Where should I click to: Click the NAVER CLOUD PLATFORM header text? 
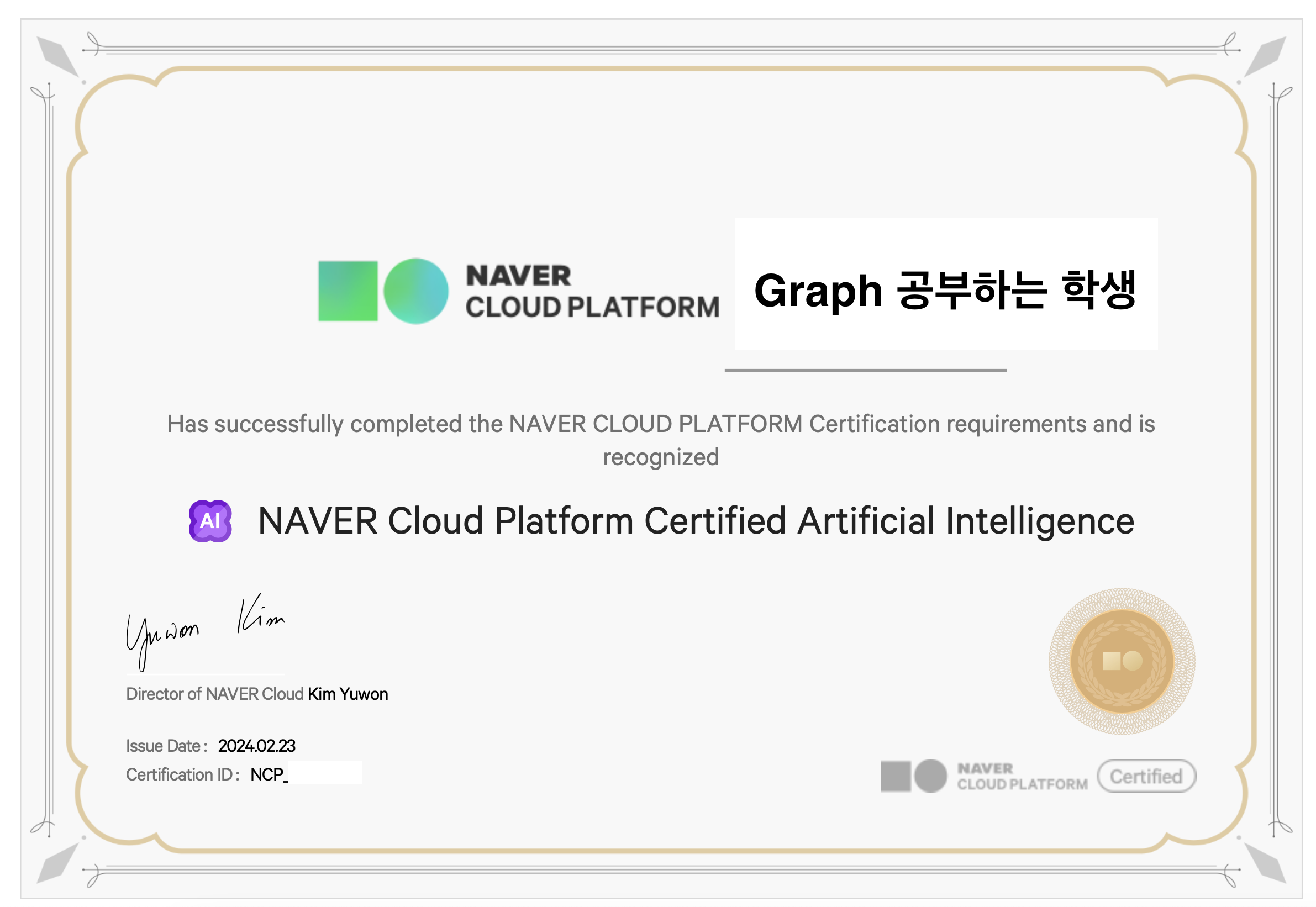click(591, 292)
